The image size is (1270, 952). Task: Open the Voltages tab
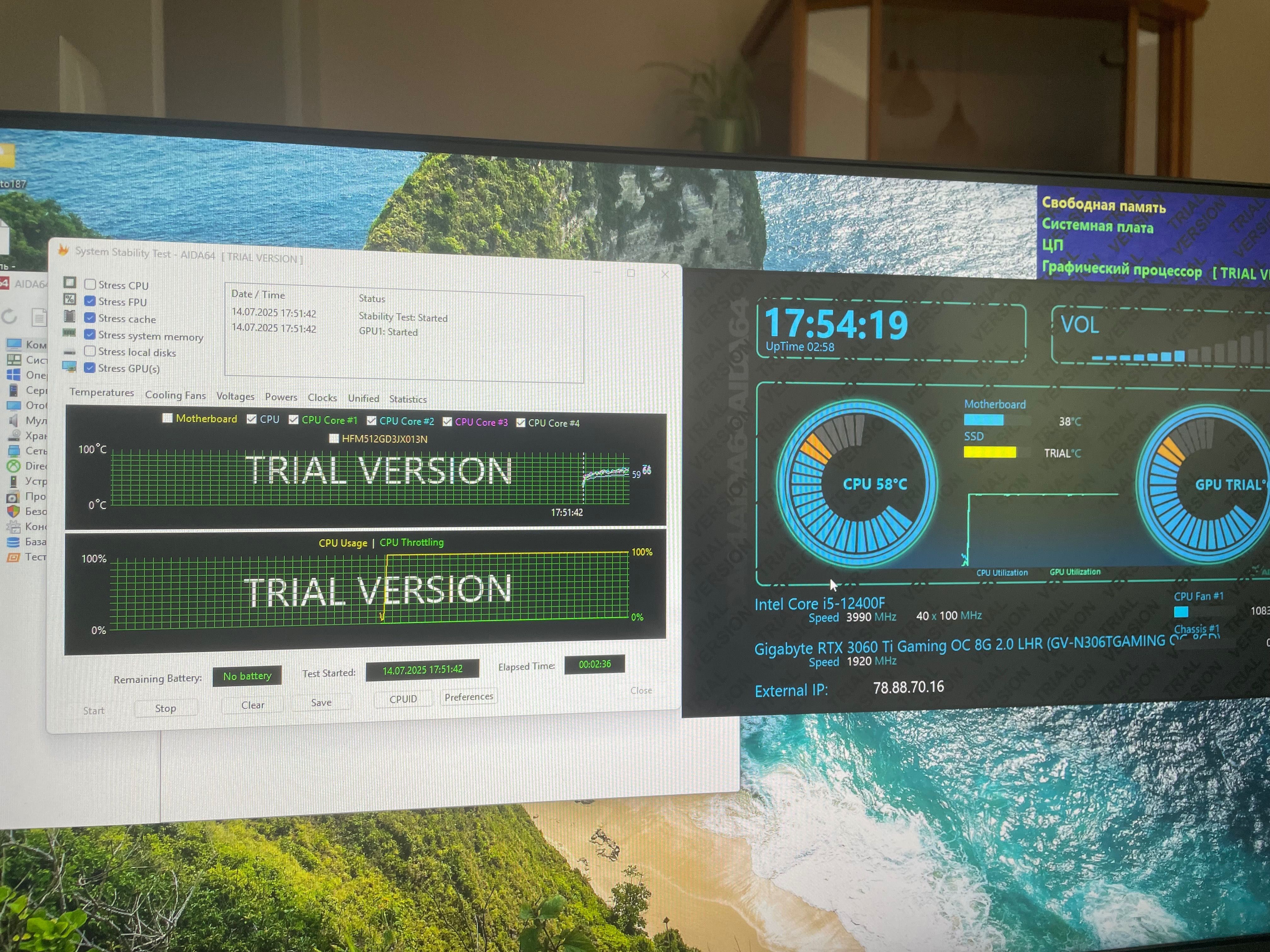[x=235, y=396]
